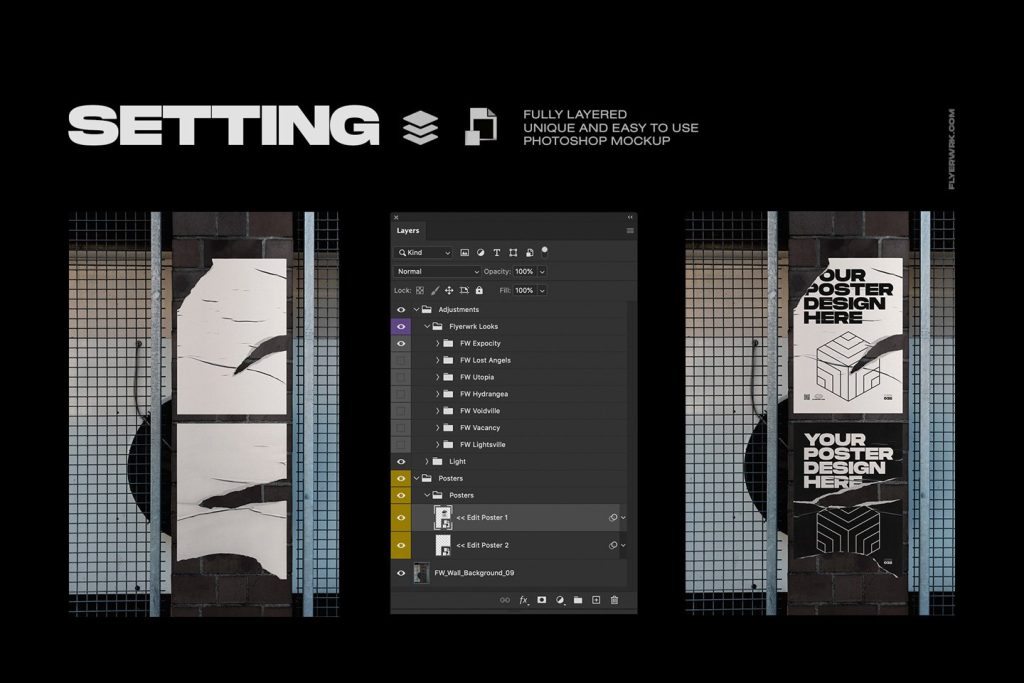Hide the Edit Poster 1 layer

(x=401, y=518)
